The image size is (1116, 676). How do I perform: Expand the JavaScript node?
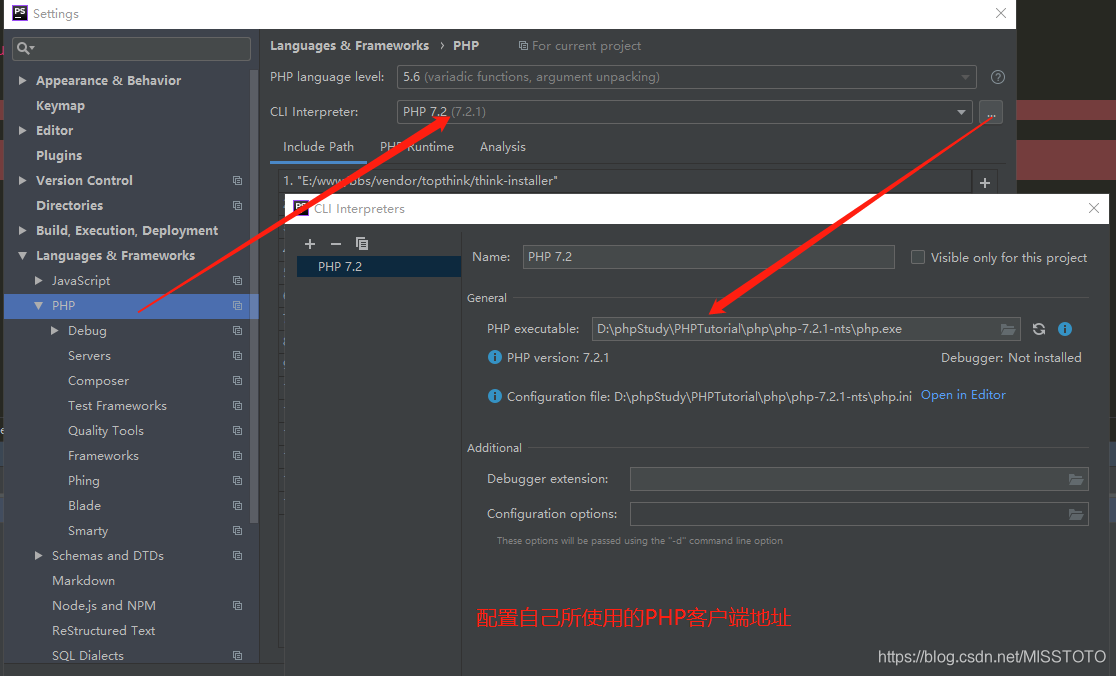coord(39,280)
